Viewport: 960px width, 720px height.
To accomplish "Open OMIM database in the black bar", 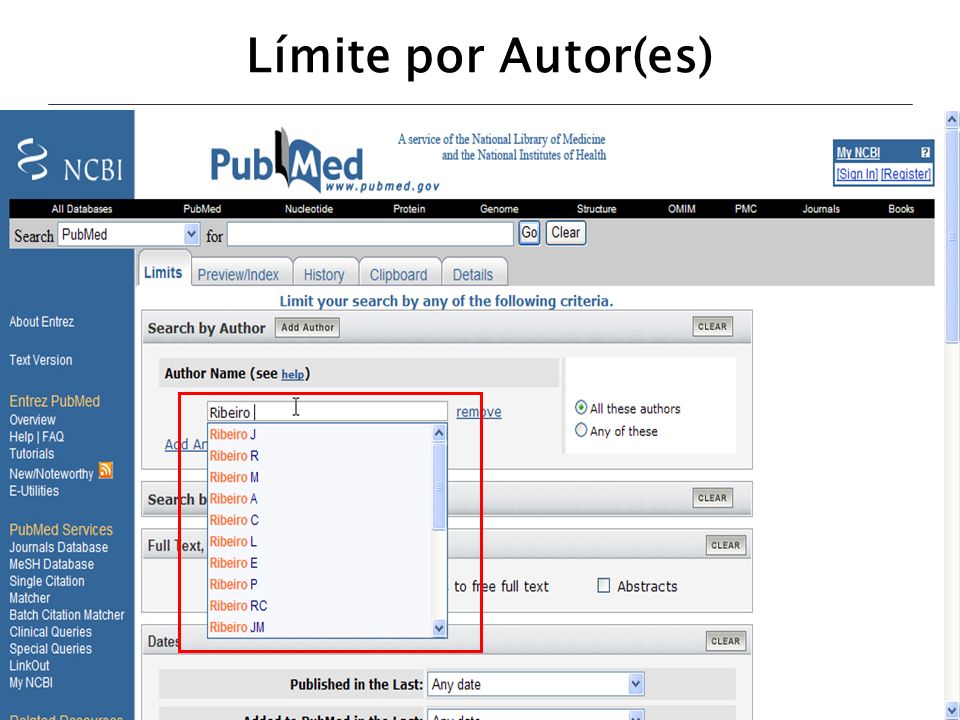I will (x=681, y=209).
